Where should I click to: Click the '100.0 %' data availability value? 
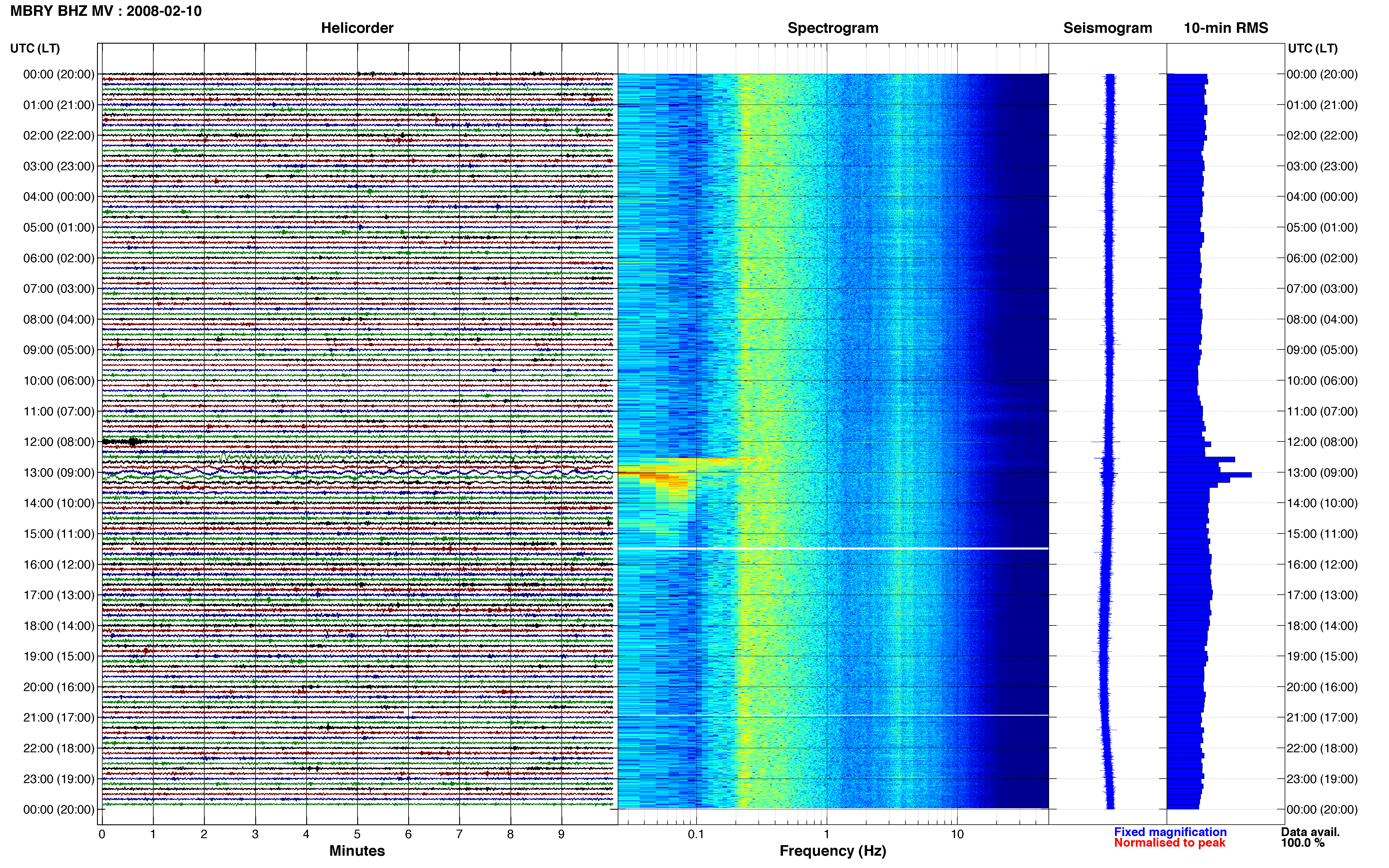(x=1303, y=843)
